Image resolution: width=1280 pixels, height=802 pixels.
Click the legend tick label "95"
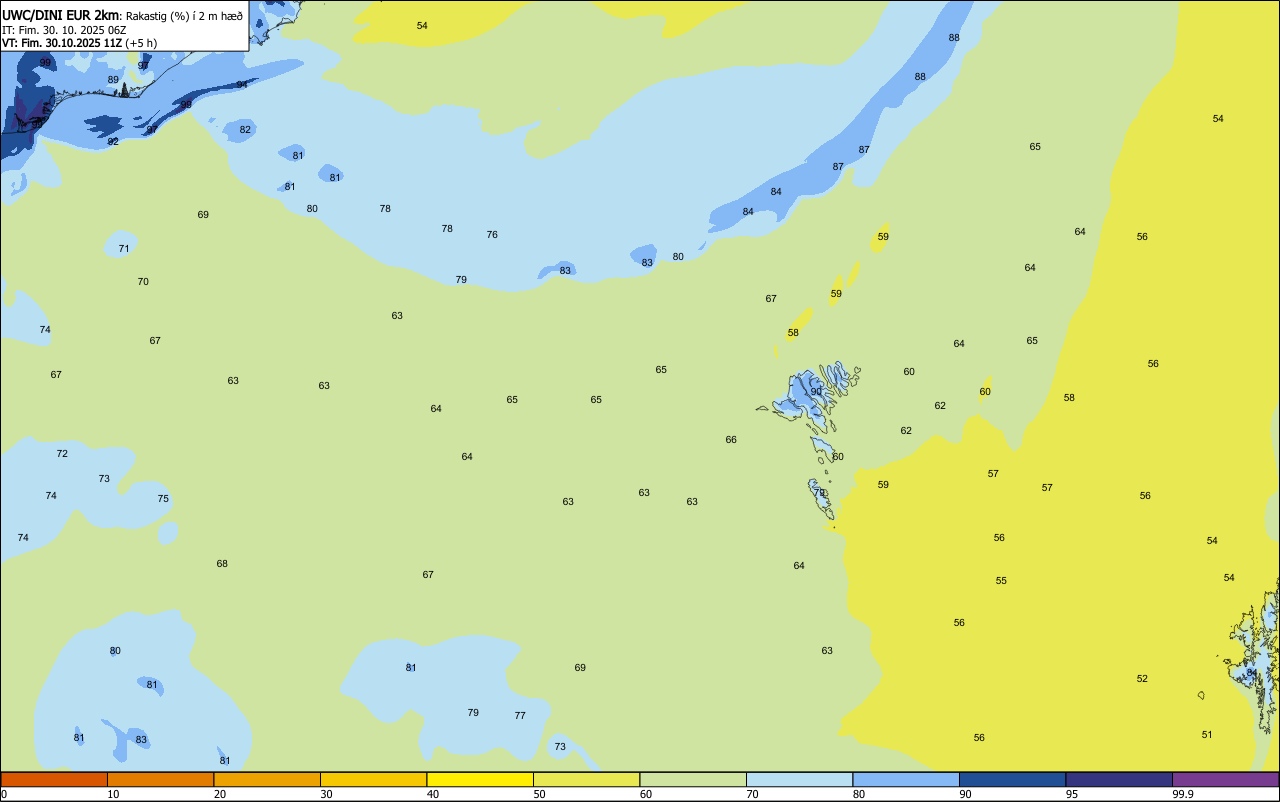click(x=1072, y=794)
